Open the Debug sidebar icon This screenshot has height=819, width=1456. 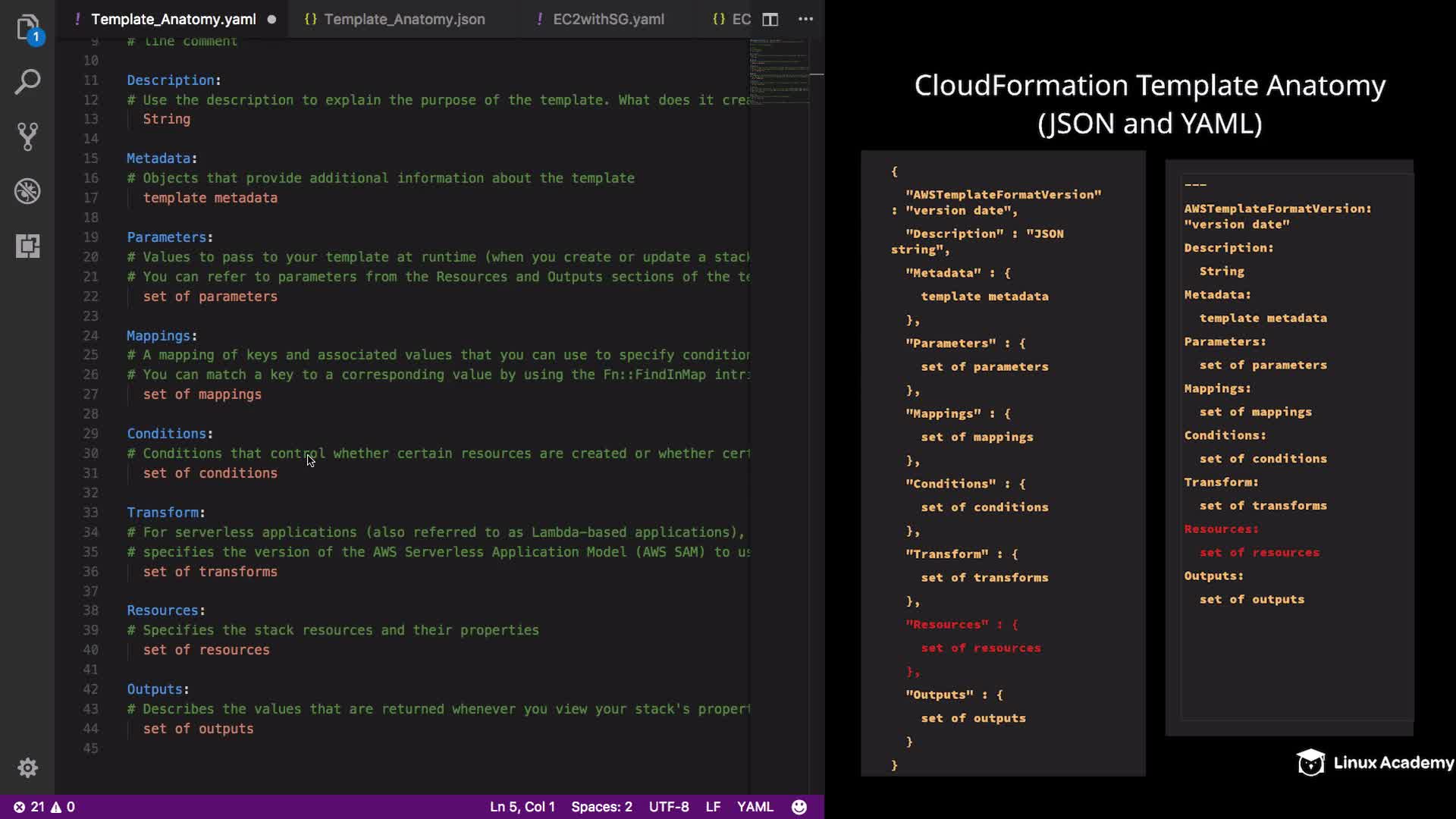[27, 191]
